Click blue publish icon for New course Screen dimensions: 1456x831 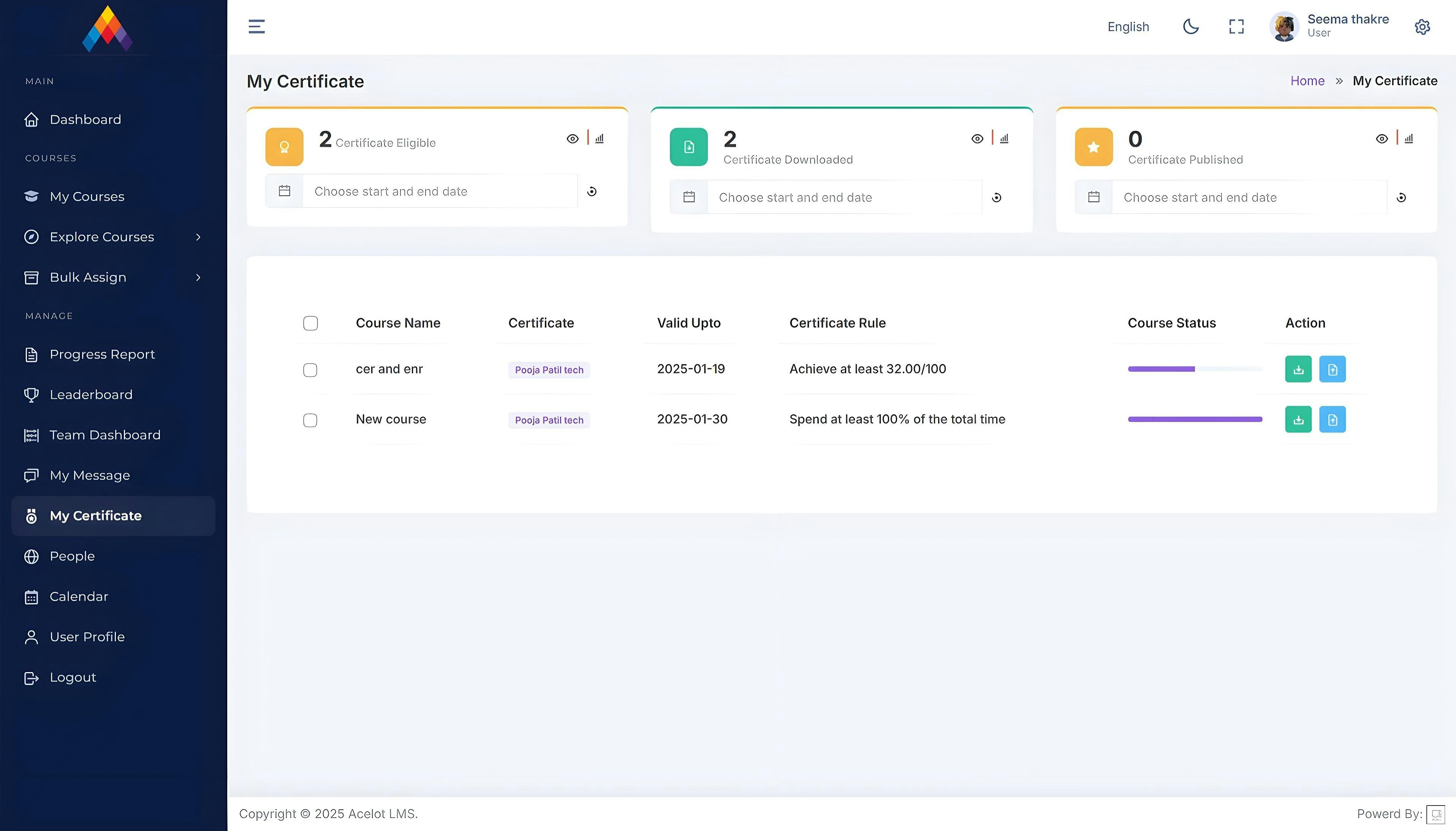pos(1332,420)
